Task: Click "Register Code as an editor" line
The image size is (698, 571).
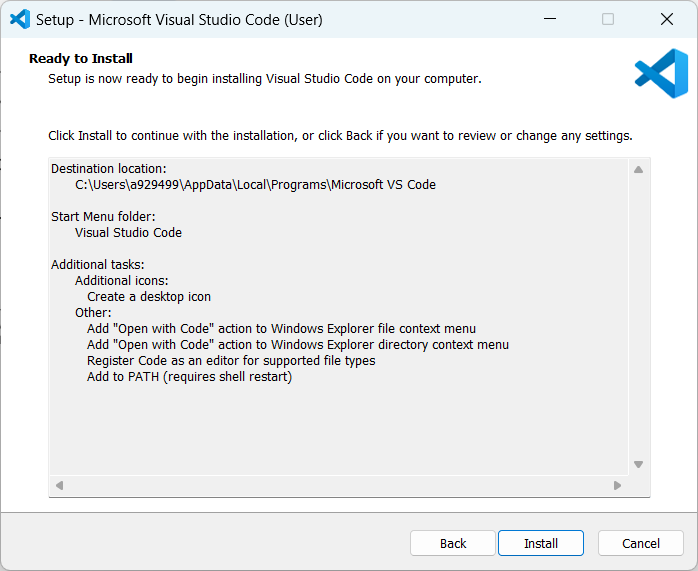Action: 231,361
